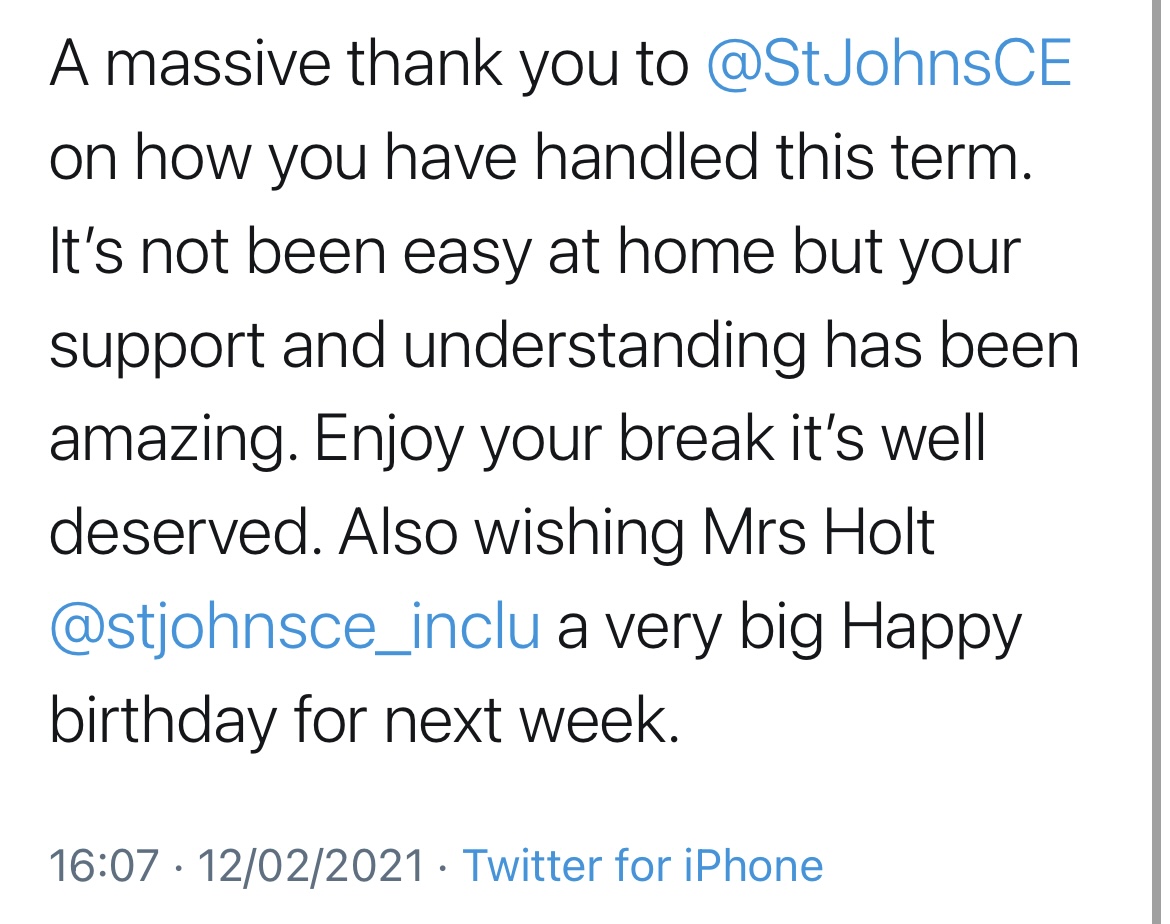Select the 12/02/2021 date
The image size is (1170, 924).
tap(311, 866)
